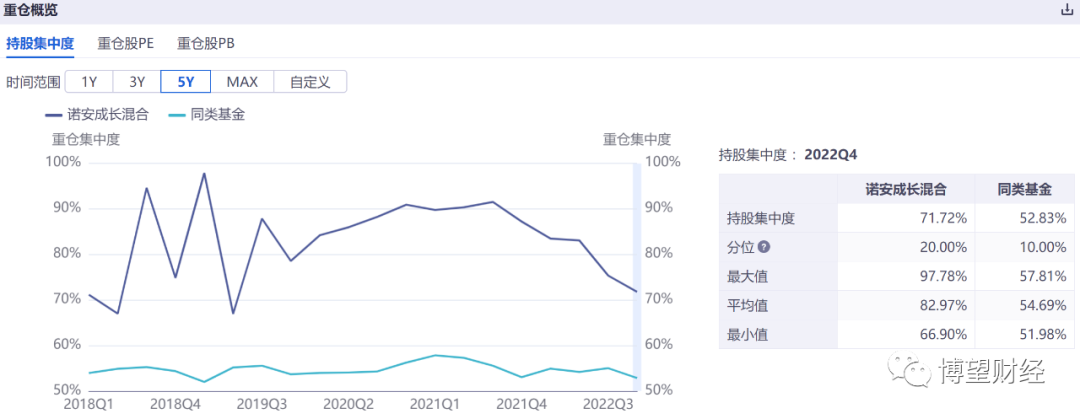Screen dimensions: 1080x419
Task: Choose the 自定义 time range option
Action: tap(311, 82)
